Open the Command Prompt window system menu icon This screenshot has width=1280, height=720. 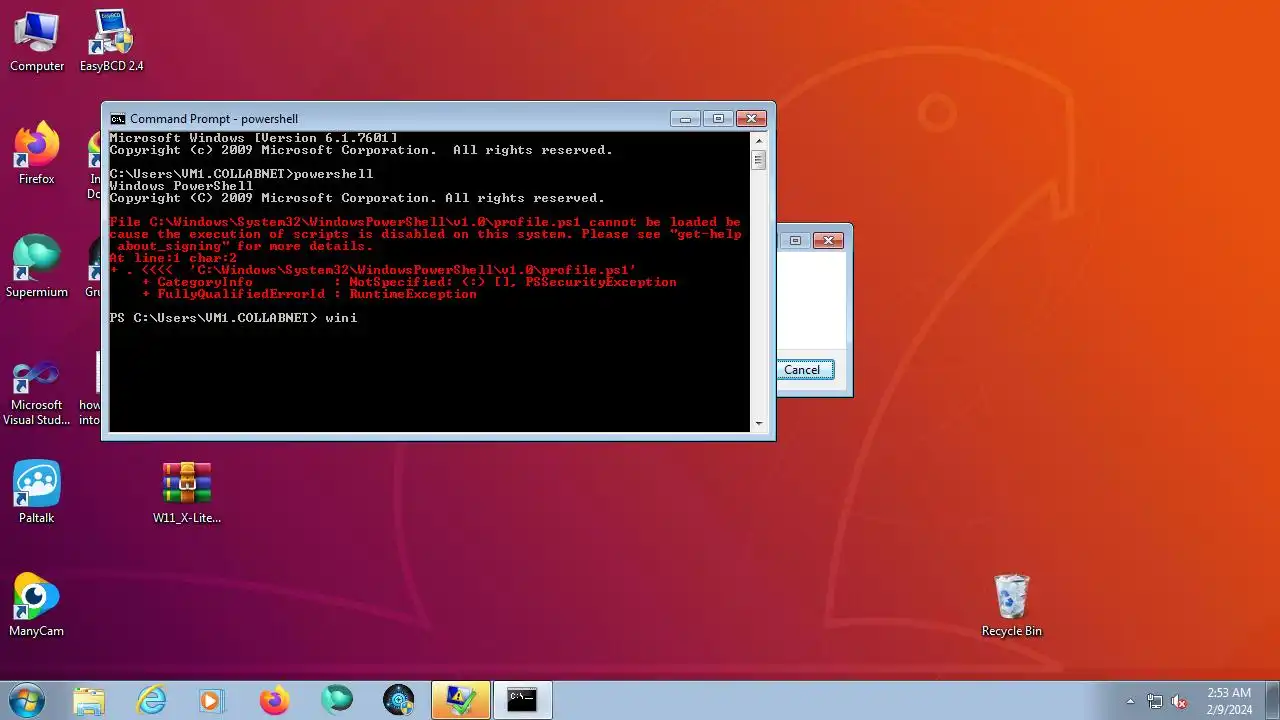point(118,118)
